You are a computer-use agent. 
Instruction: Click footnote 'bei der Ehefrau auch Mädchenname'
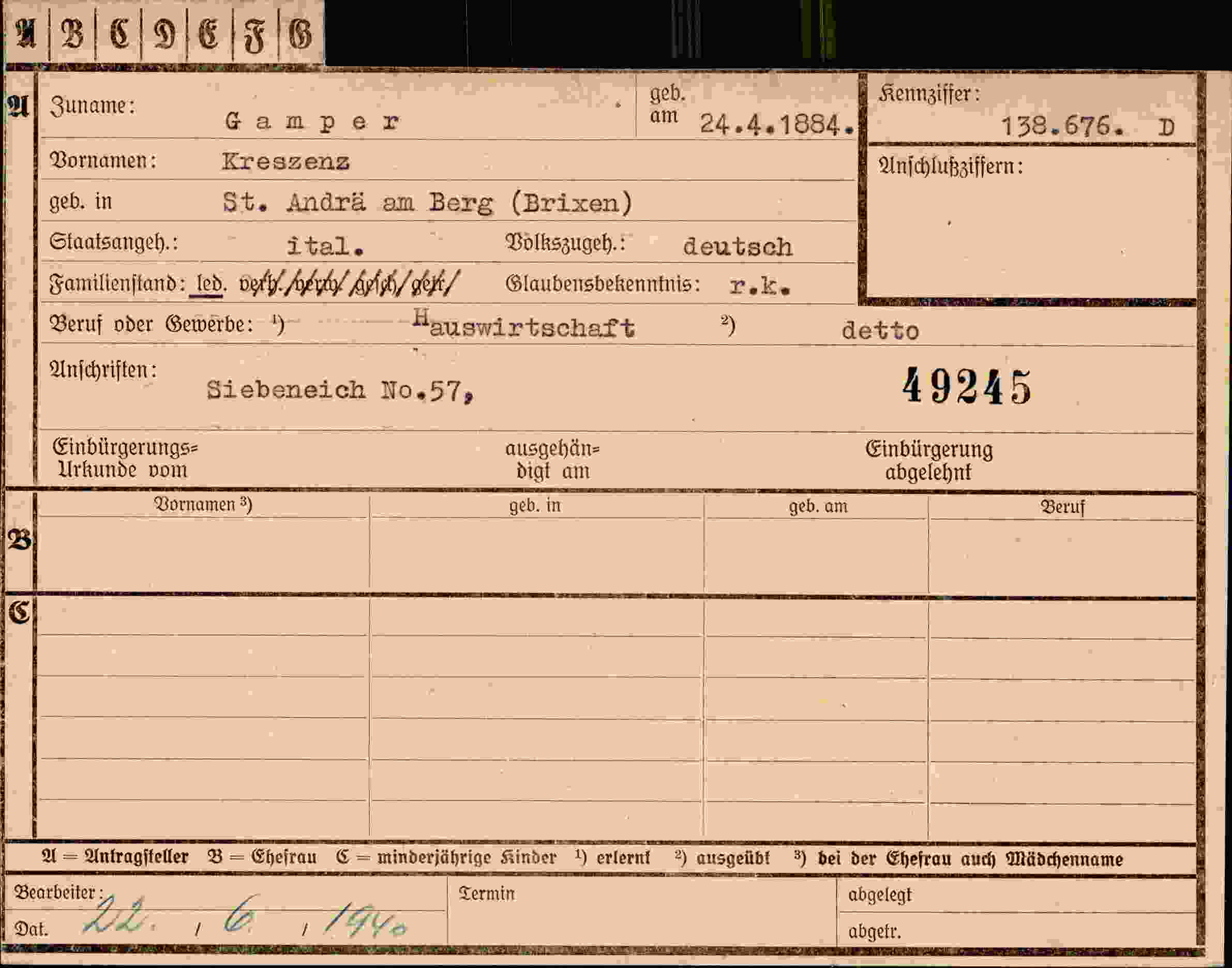pos(970,860)
